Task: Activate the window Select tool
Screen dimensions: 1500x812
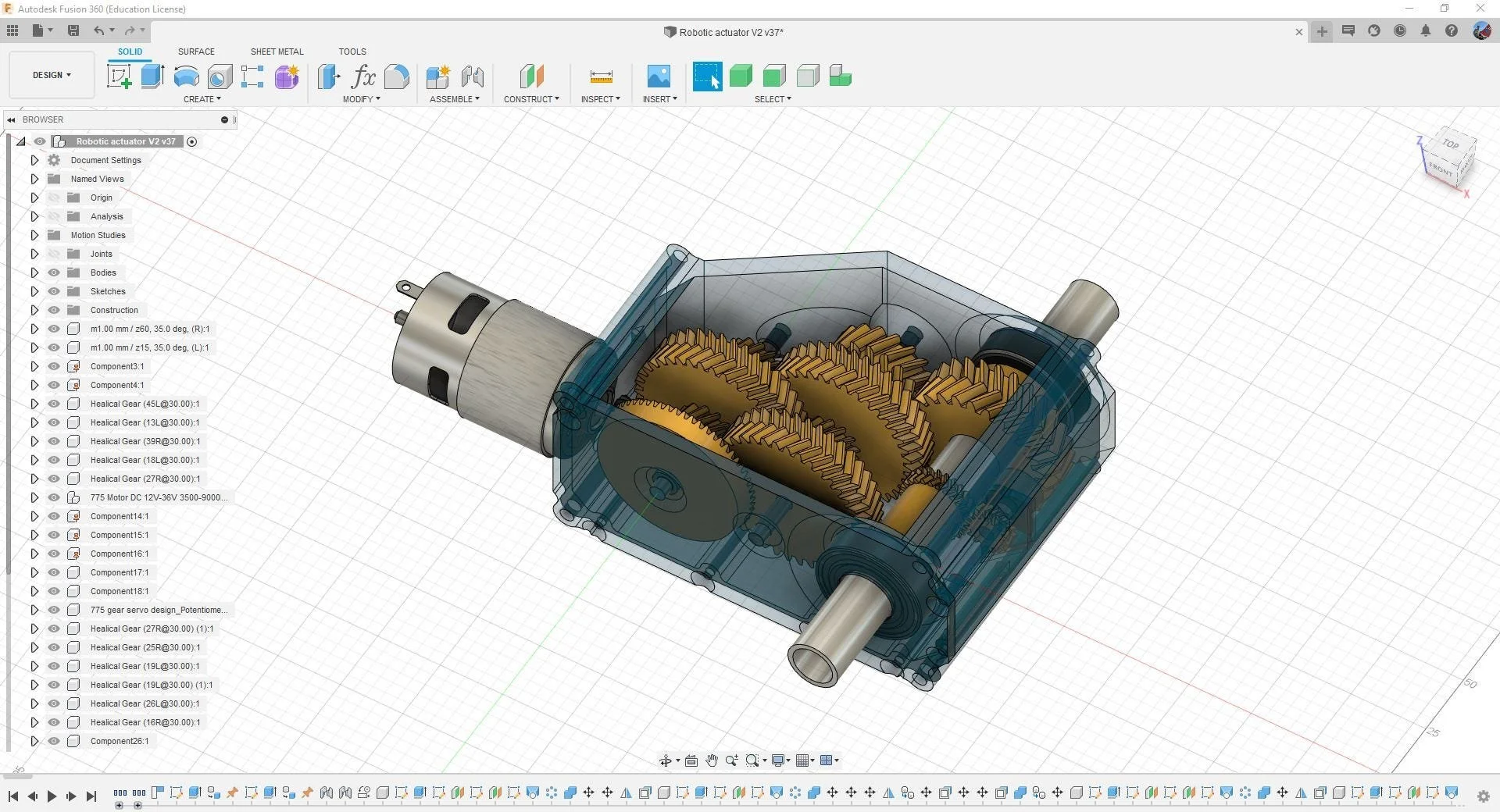Action: 707,77
